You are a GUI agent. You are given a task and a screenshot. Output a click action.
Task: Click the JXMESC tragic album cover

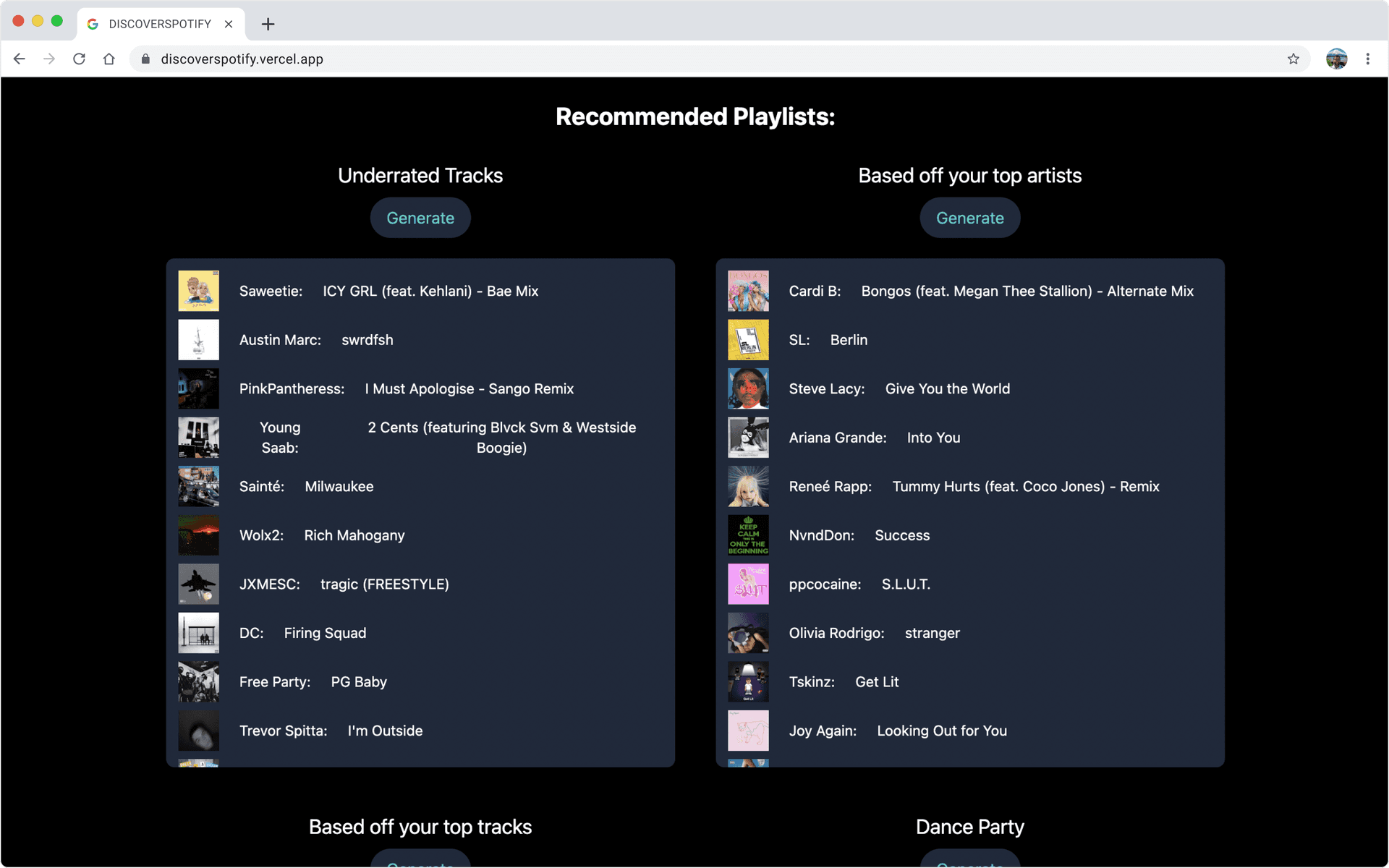[x=198, y=584]
